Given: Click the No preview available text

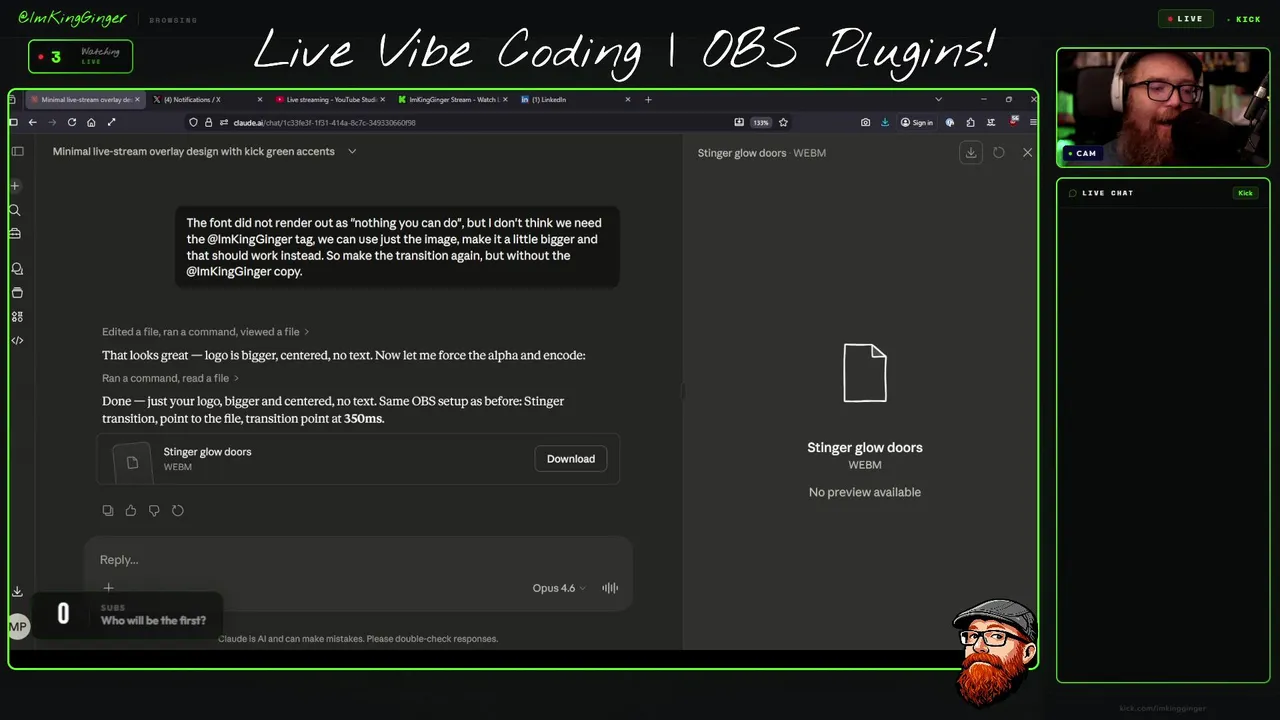Looking at the screenshot, I should [865, 492].
